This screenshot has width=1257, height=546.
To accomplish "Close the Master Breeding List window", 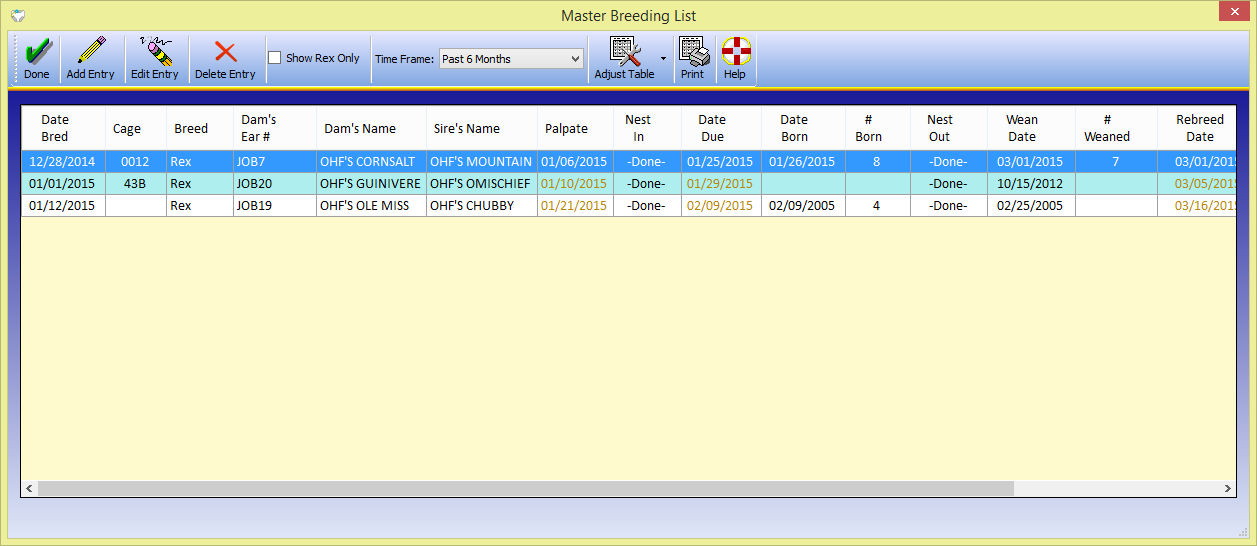I will tap(1233, 13).
